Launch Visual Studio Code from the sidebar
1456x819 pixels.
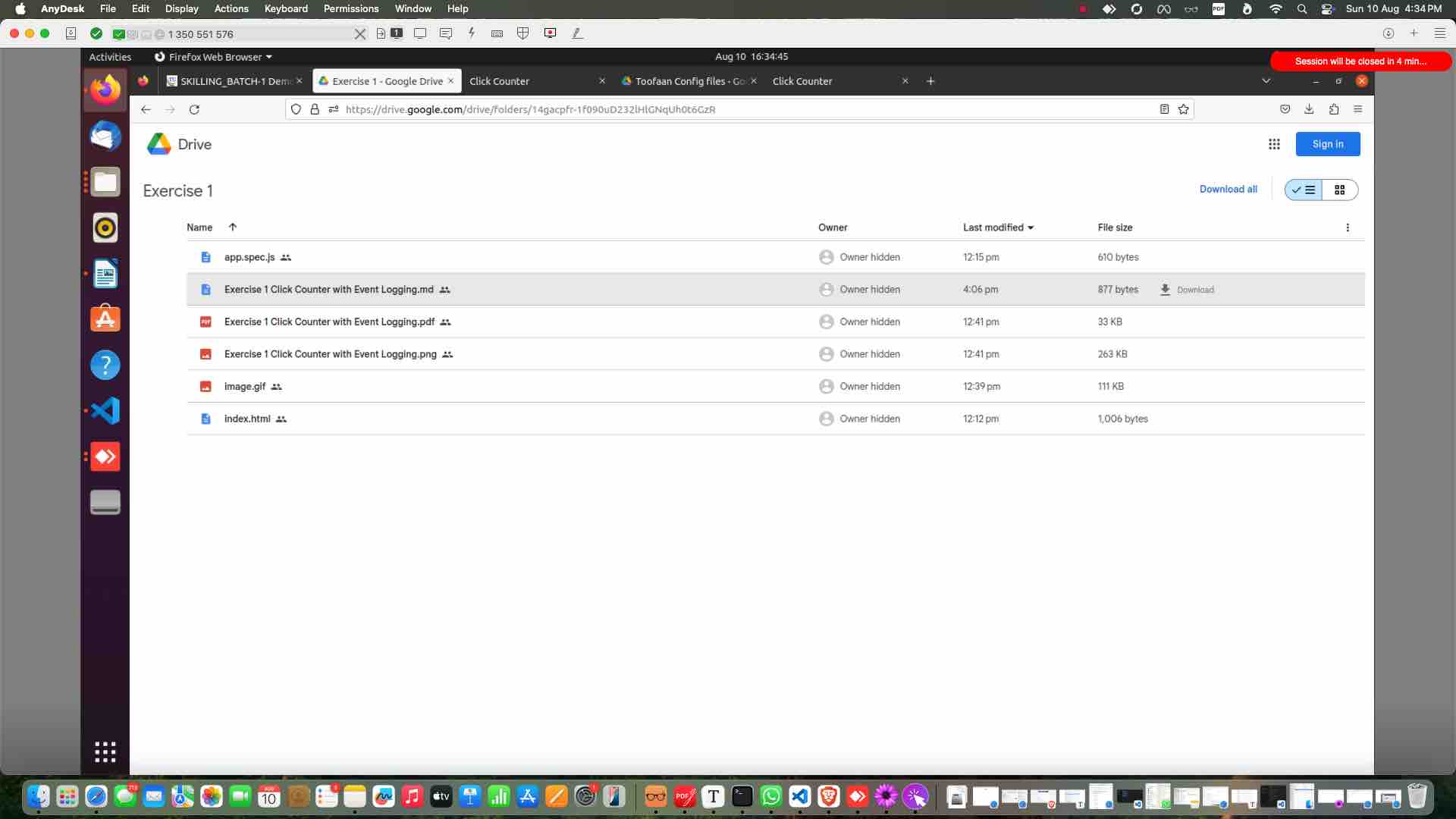(105, 410)
